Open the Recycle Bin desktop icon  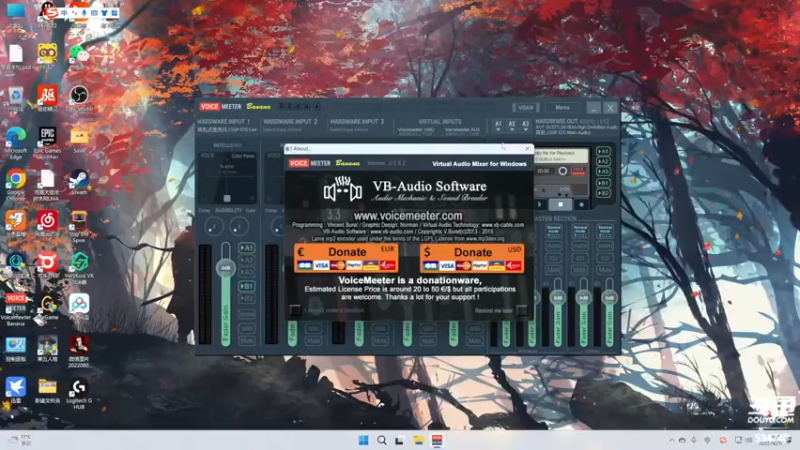[16, 98]
